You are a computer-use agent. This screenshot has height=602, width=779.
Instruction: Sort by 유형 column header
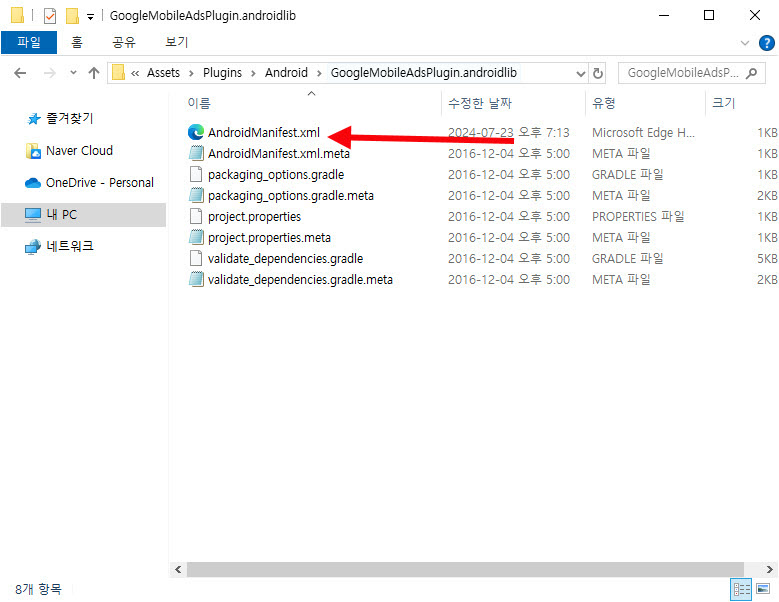(604, 103)
